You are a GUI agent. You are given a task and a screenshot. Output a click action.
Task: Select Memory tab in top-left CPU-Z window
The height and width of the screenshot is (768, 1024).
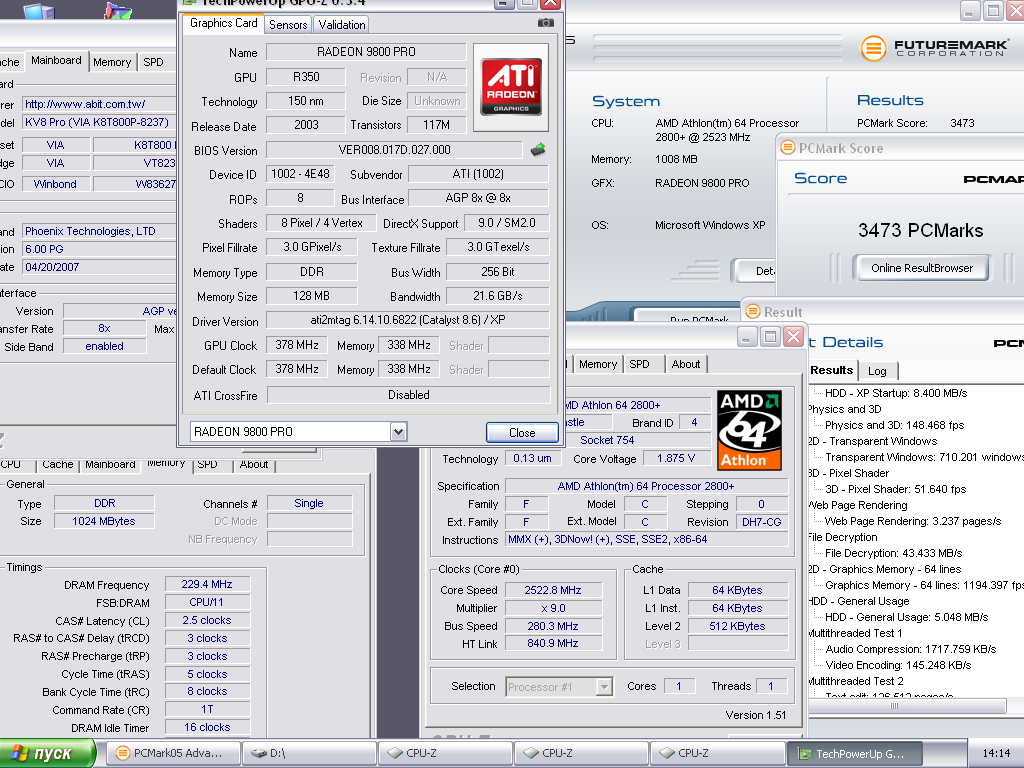pyautogui.click(x=112, y=62)
